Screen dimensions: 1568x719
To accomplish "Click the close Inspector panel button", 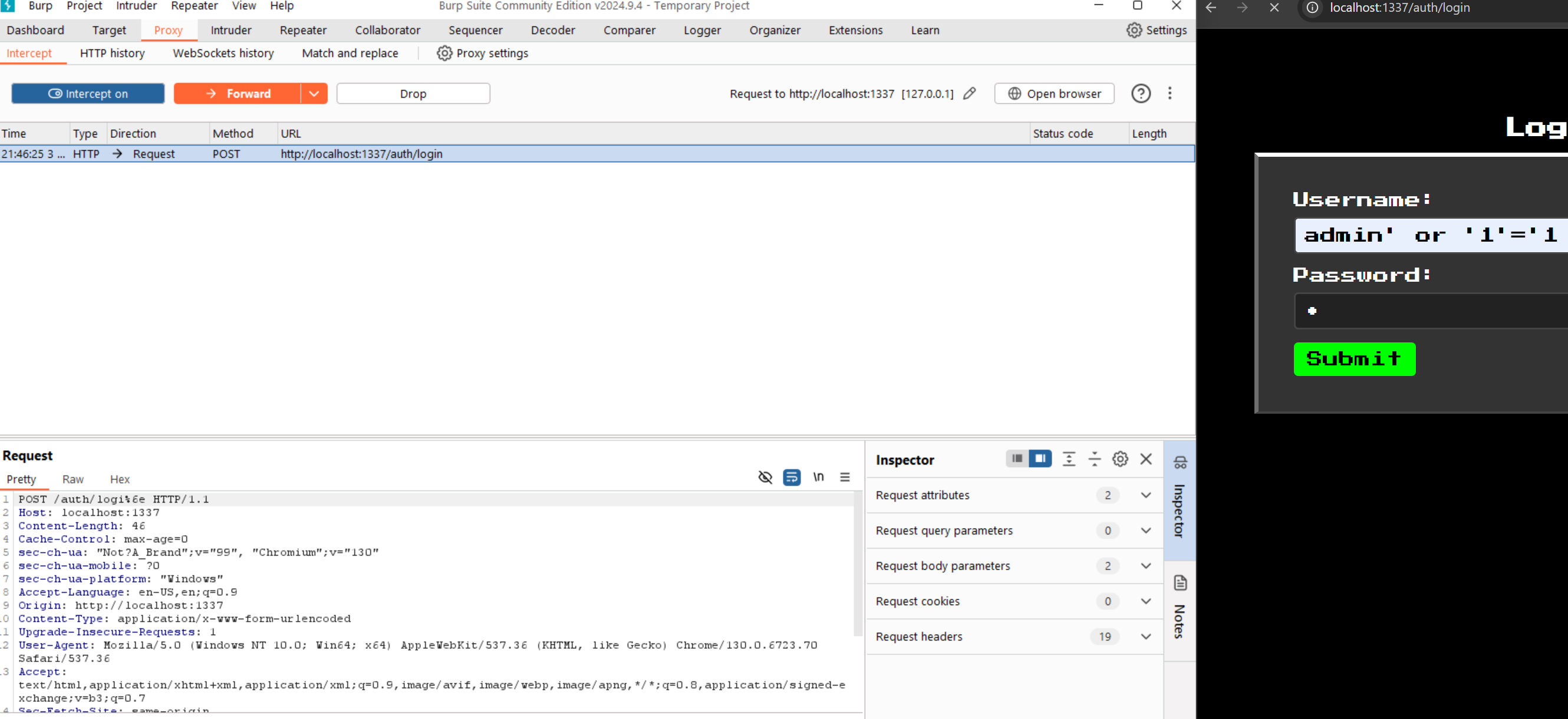I will pyautogui.click(x=1146, y=458).
